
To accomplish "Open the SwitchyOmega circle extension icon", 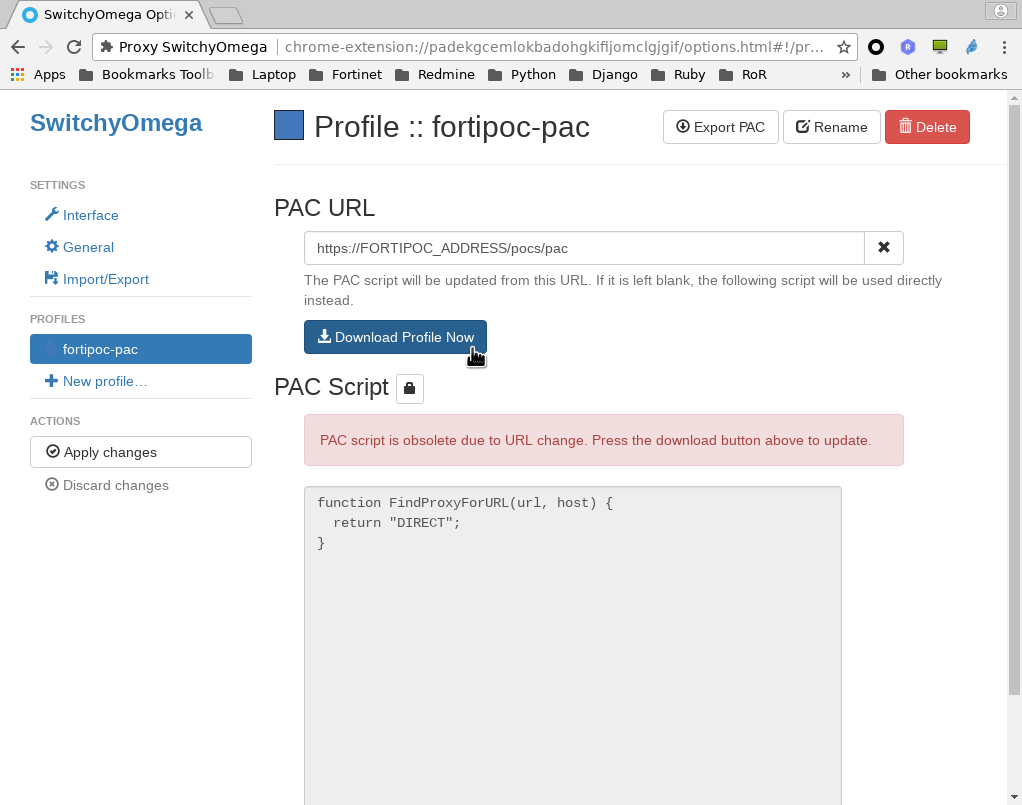I will click(876, 47).
